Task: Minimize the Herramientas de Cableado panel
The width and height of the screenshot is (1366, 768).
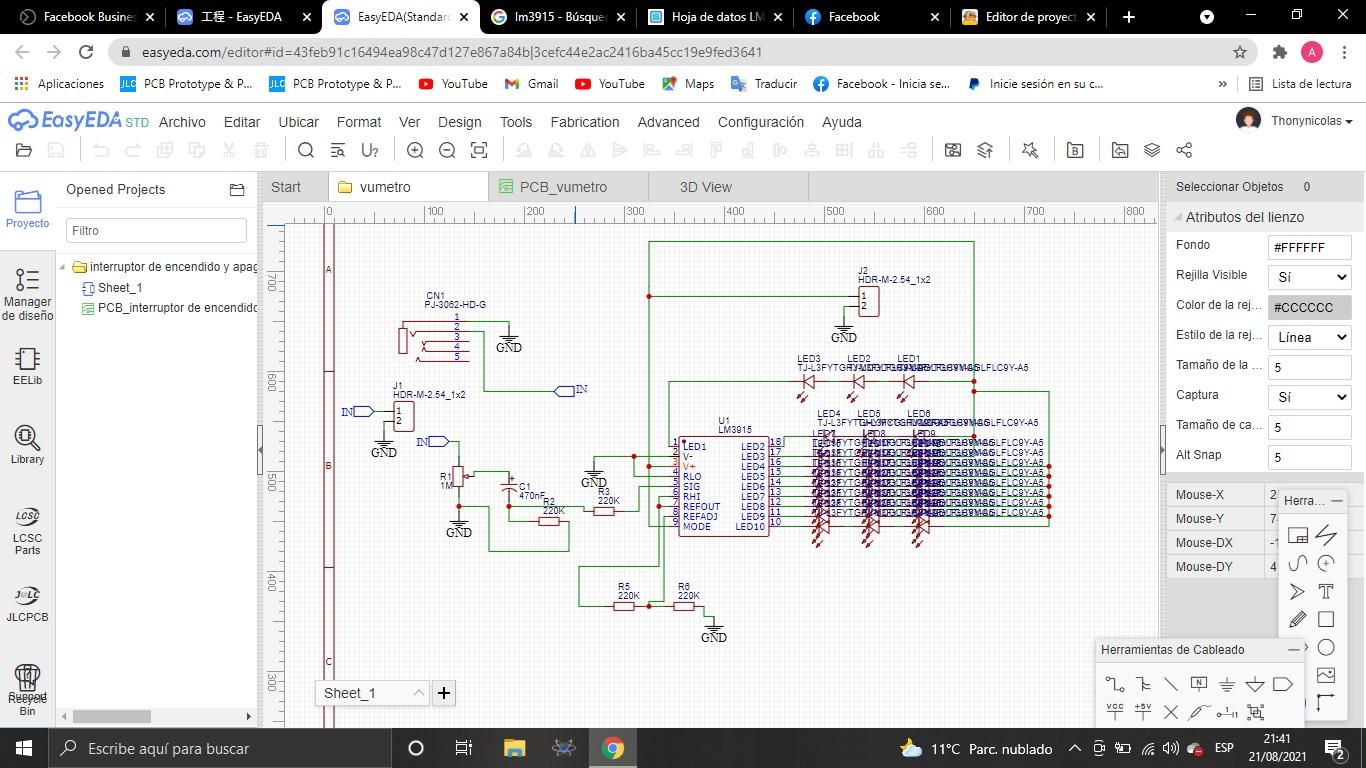Action: [x=1293, y=650]
